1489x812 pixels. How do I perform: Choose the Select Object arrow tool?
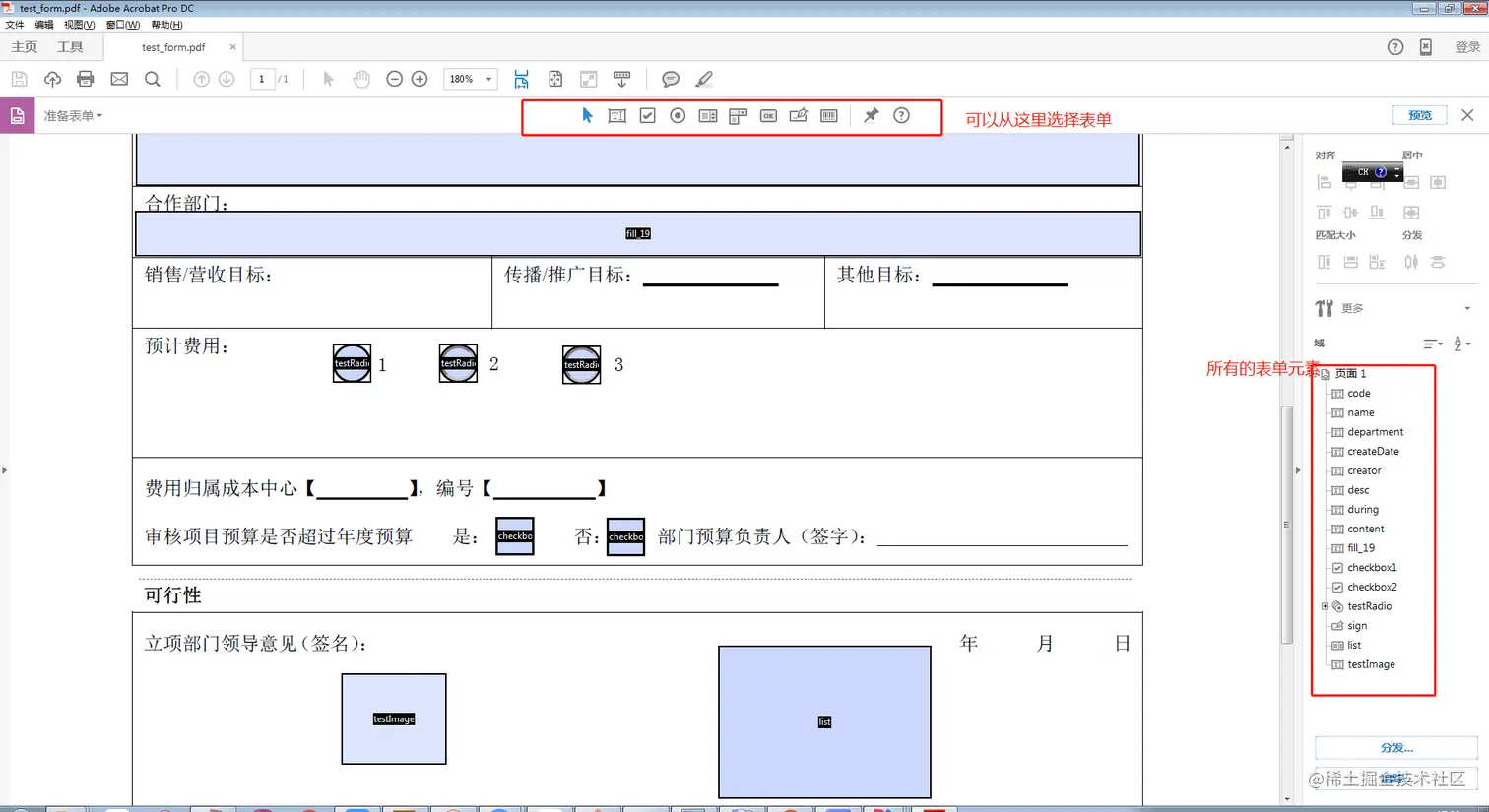click(x=587, y=116)
